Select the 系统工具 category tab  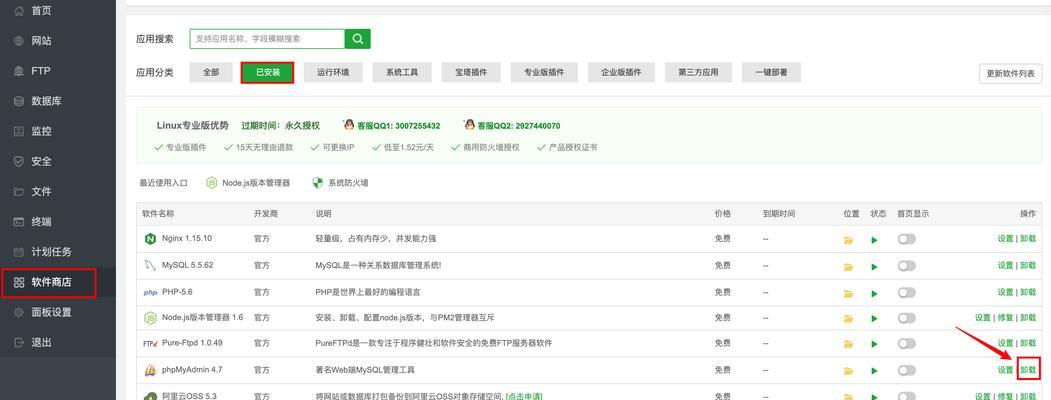[401, 72]
